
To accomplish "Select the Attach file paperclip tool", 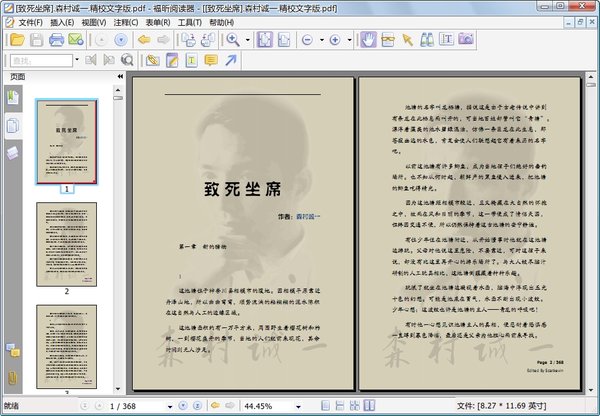I will coord(153,60).
